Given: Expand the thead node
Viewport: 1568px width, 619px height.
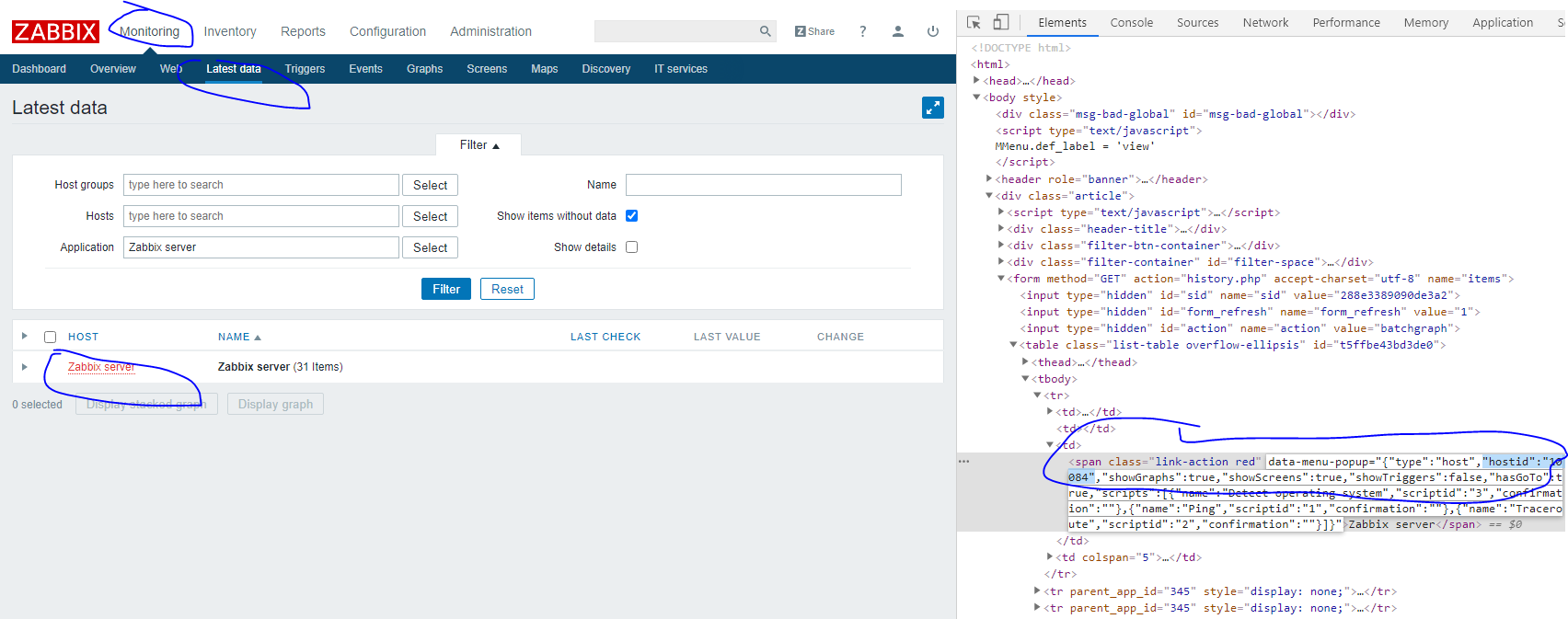Looking at the screenshot, I should click(x=1025, y=362).
